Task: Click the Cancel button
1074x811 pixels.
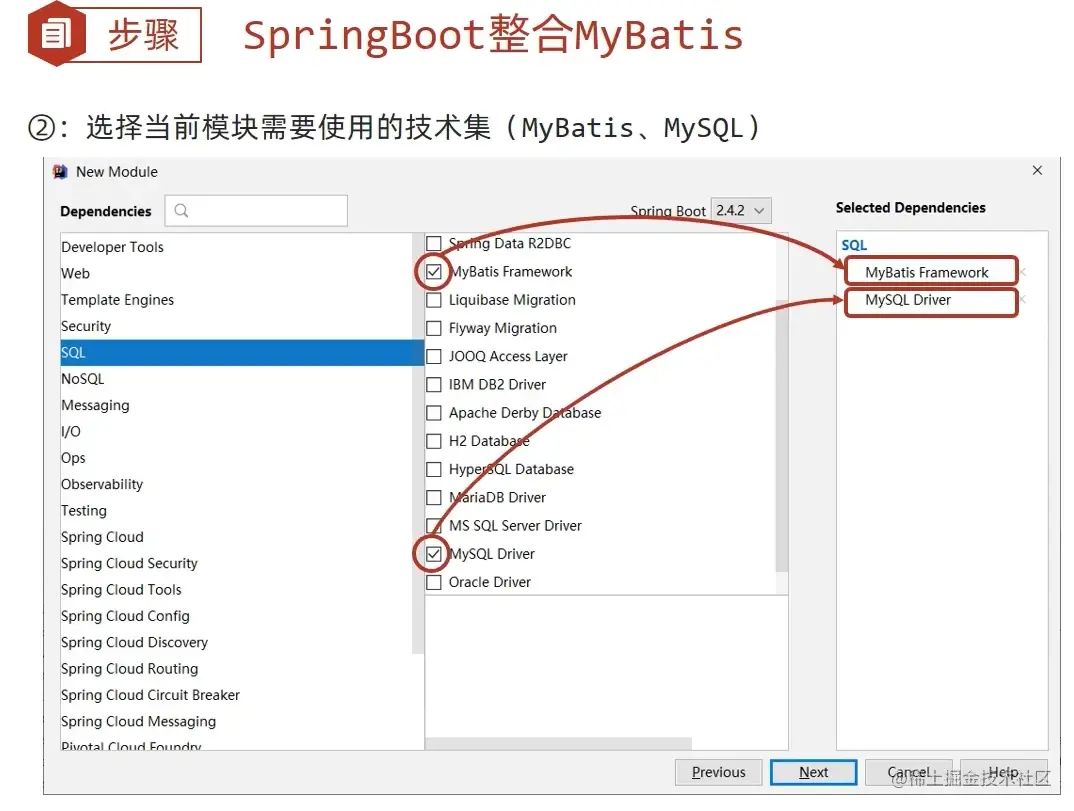Action: point(908,771)
